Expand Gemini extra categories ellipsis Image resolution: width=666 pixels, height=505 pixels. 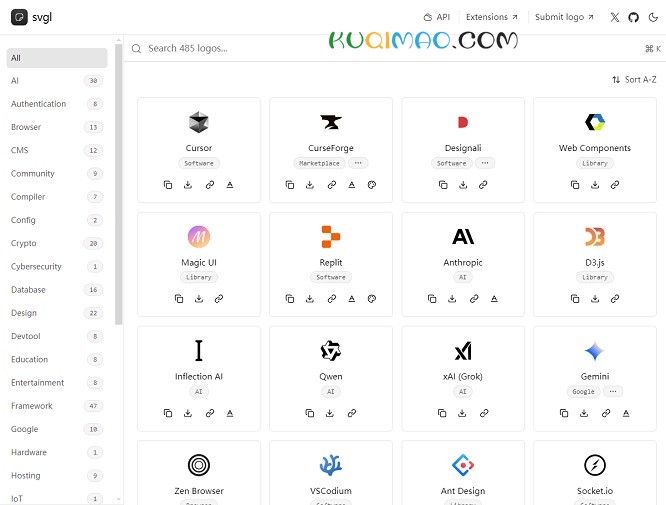coord(612,391)
